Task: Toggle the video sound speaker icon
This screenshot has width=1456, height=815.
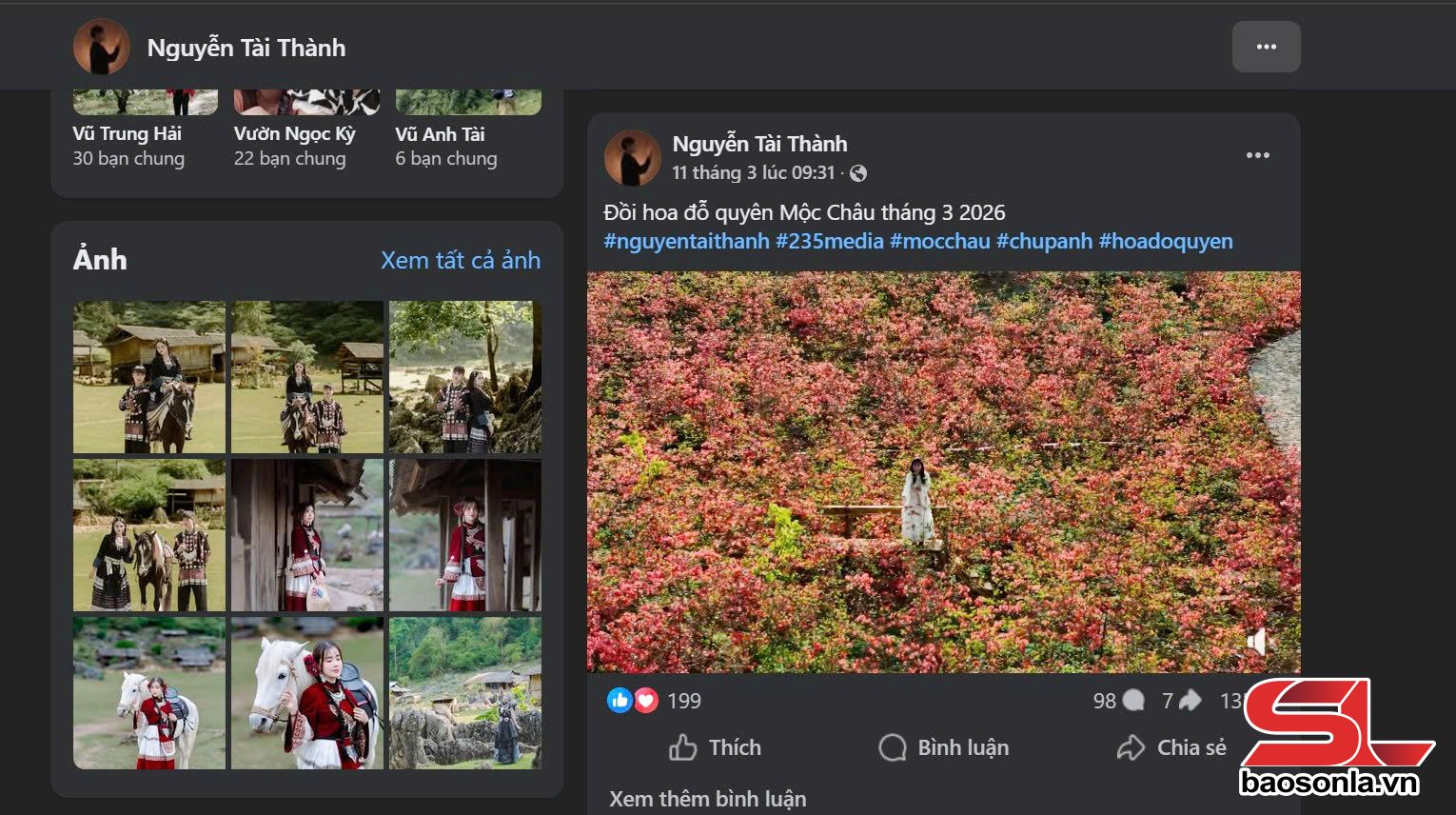Action: click(x=1257, y=642)
